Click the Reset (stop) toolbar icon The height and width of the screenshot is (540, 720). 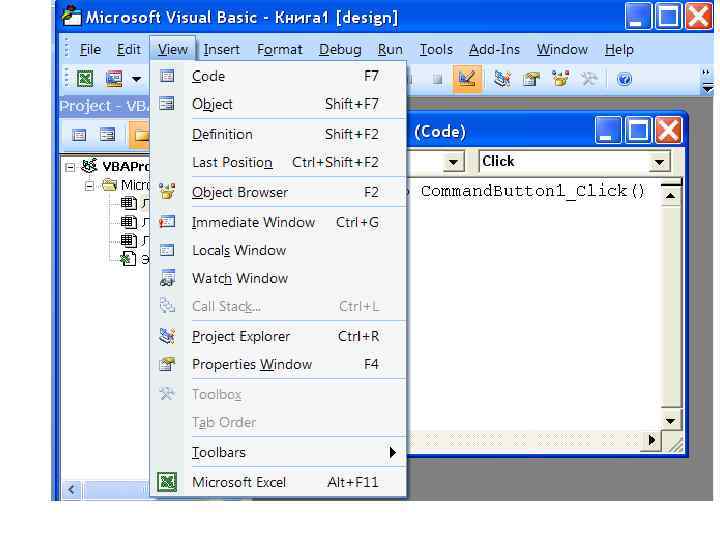point(437,80)
